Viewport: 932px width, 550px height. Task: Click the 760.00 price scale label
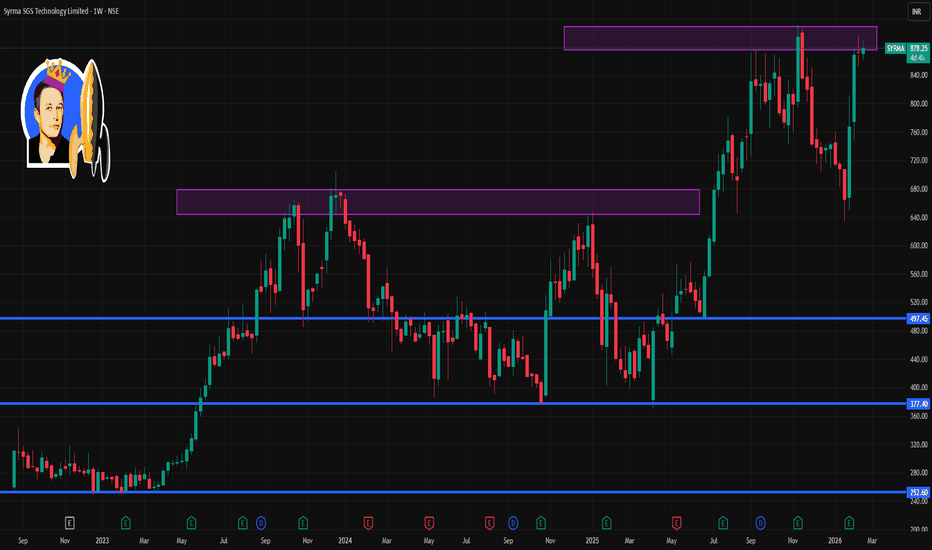(x=918, y=132)
